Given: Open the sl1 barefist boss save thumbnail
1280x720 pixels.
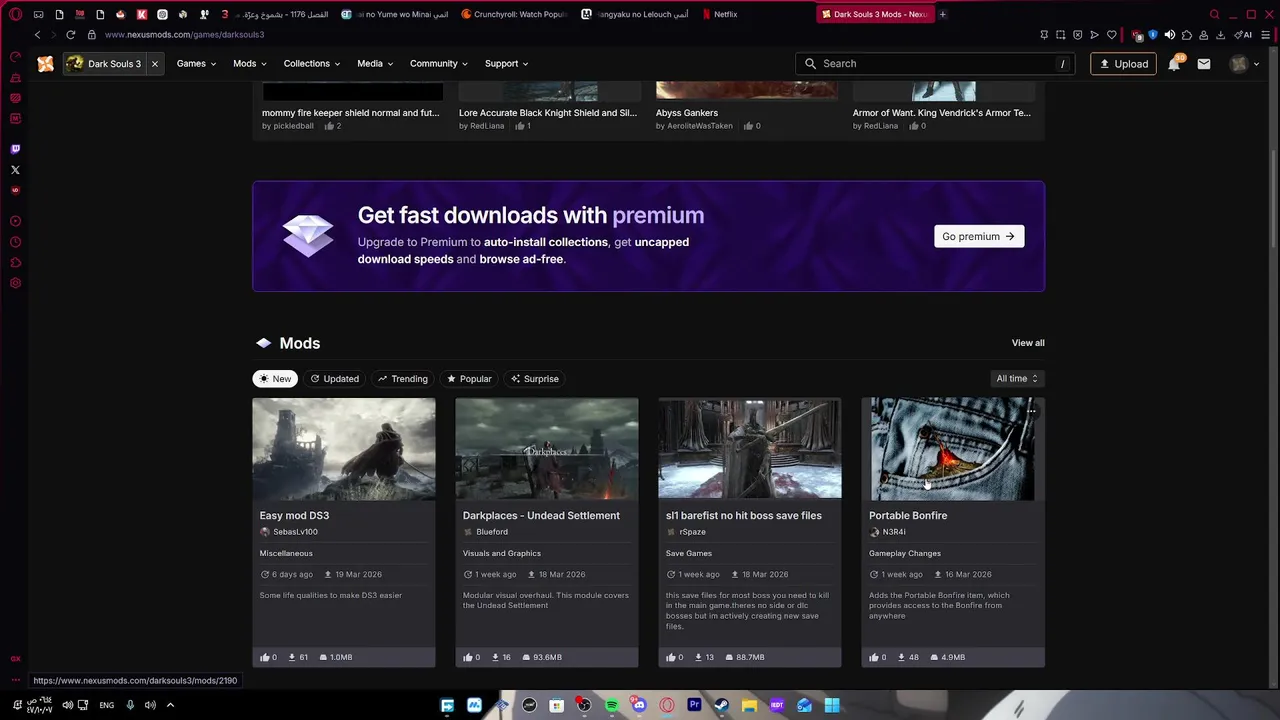Looking at the screenshot, I should pyautogui.click(x=750, y=449).
